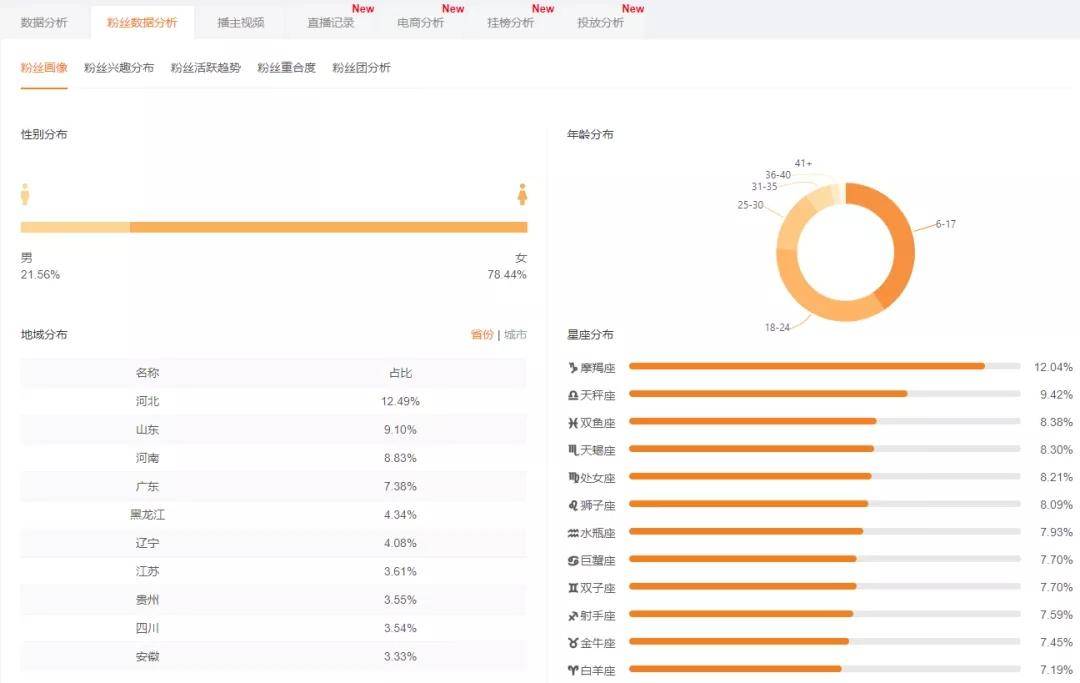Click the female portion of gender bar
Screen dimensions: 1080x683
tap(328, 227)
